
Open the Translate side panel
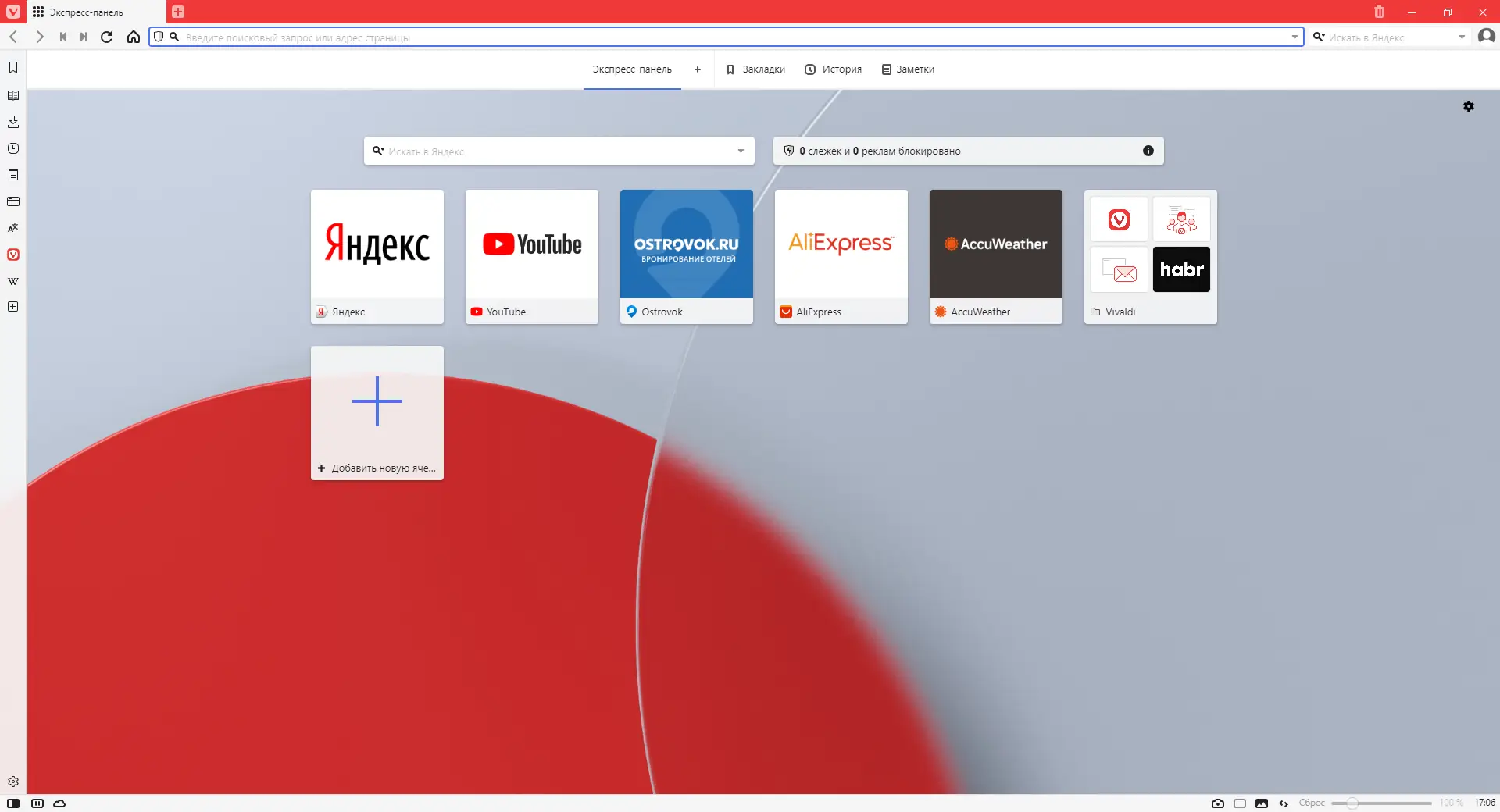pos(13,228)
